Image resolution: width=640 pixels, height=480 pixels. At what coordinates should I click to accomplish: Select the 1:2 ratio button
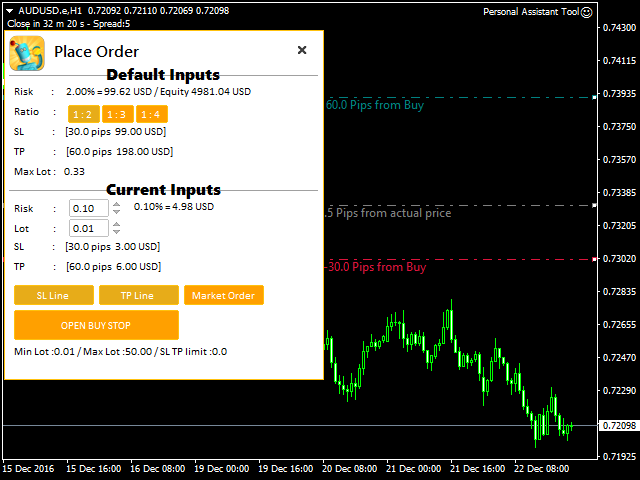point(84,114)
